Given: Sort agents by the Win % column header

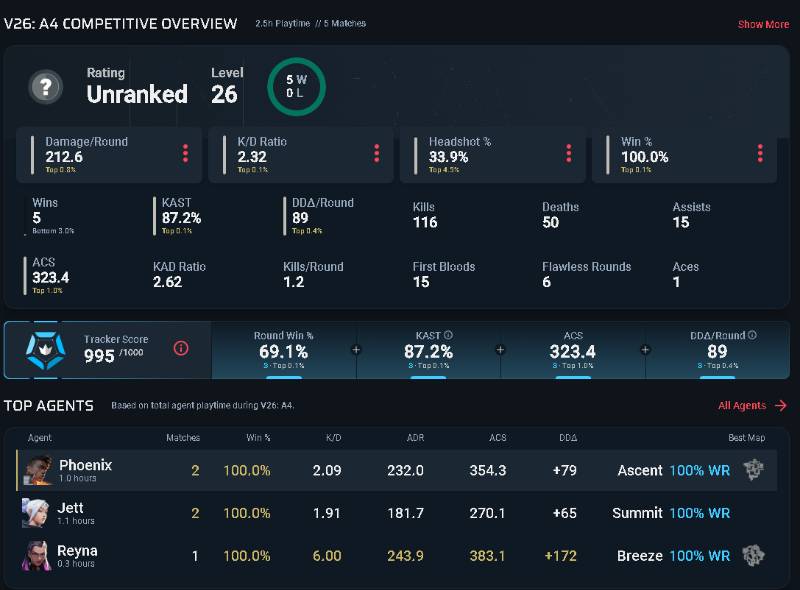Looking at the screenshot, I should click(258, 438).
